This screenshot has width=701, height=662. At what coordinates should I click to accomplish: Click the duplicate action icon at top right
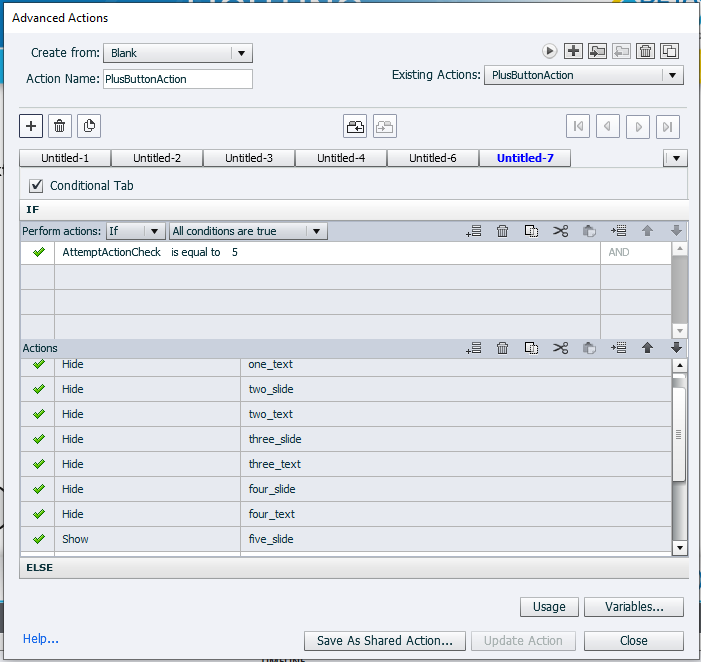(x=669, y=51)
